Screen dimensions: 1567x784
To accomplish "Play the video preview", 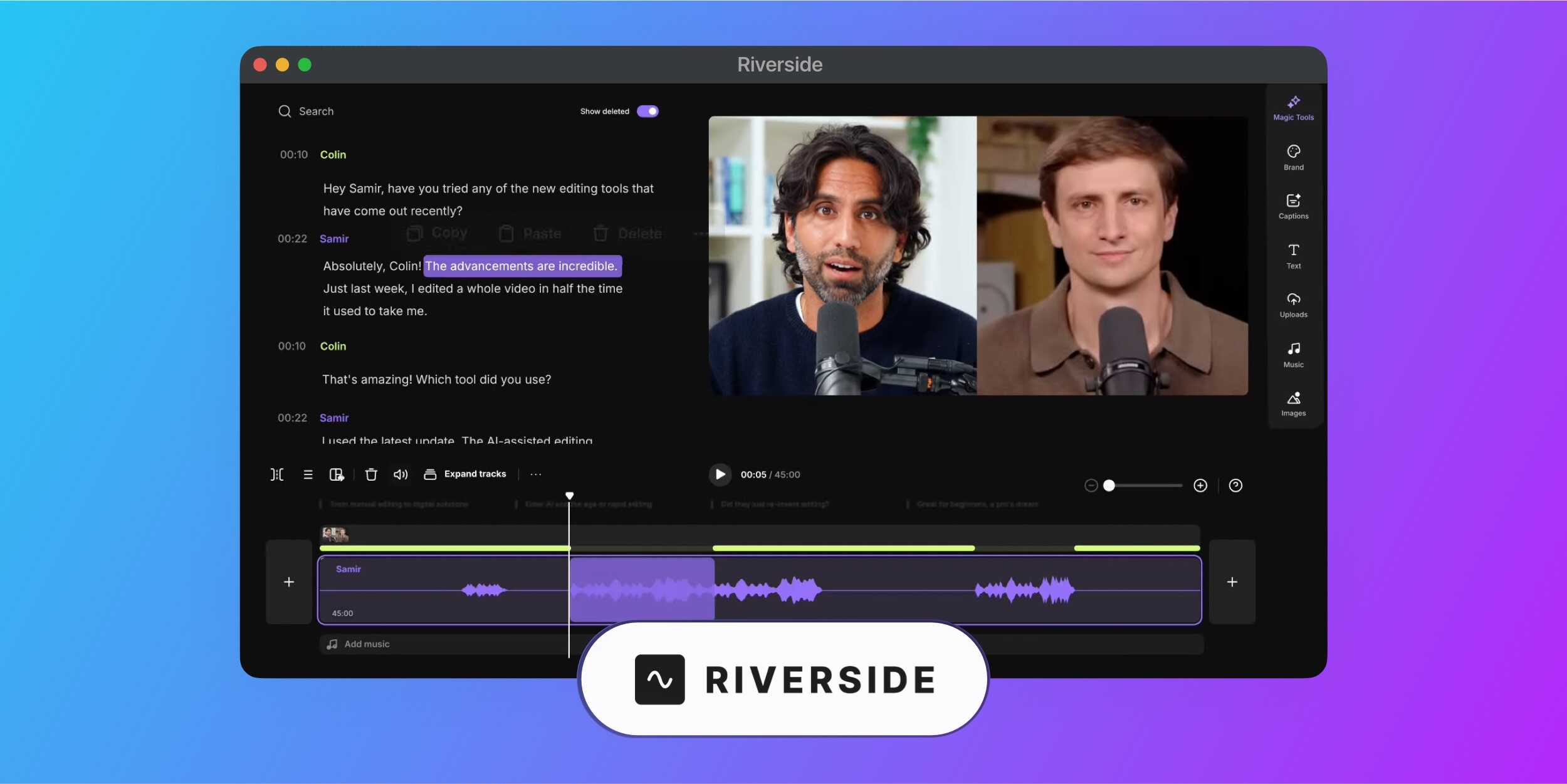I will [x=720, y=474].
